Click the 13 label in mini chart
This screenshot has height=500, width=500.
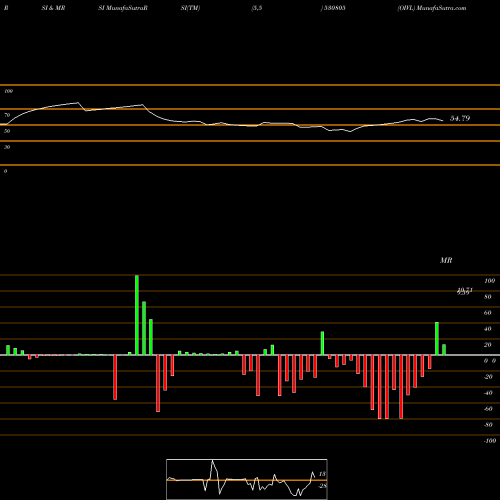[x=322, y=474]
